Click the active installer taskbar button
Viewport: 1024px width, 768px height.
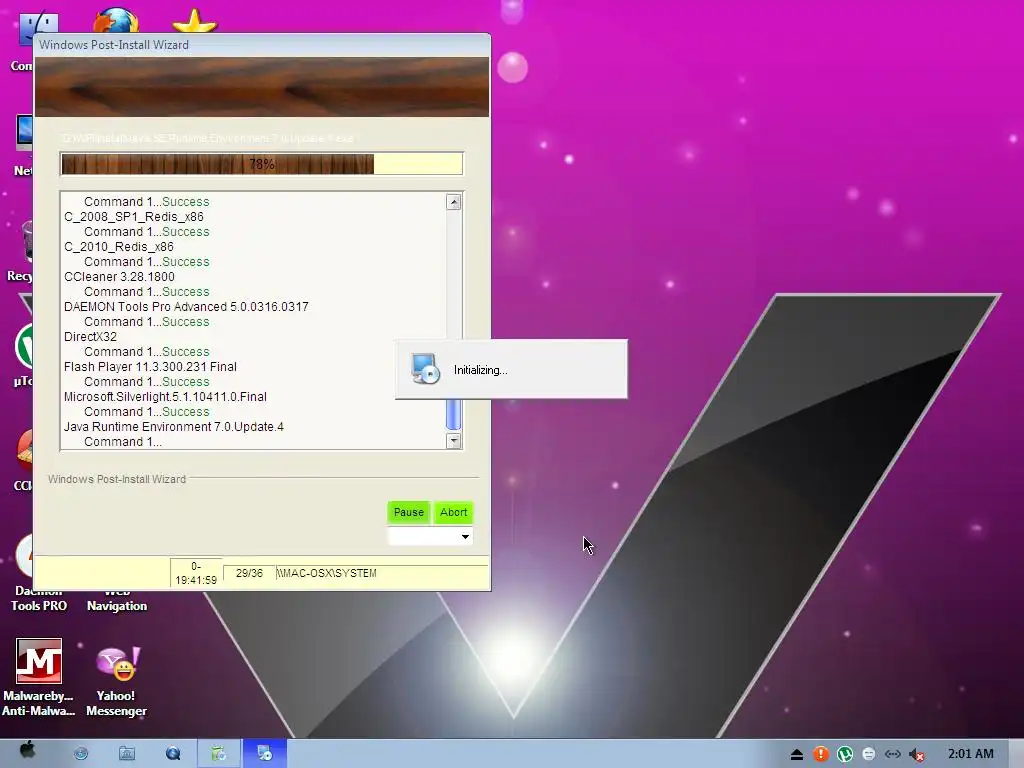coord(264,754)
